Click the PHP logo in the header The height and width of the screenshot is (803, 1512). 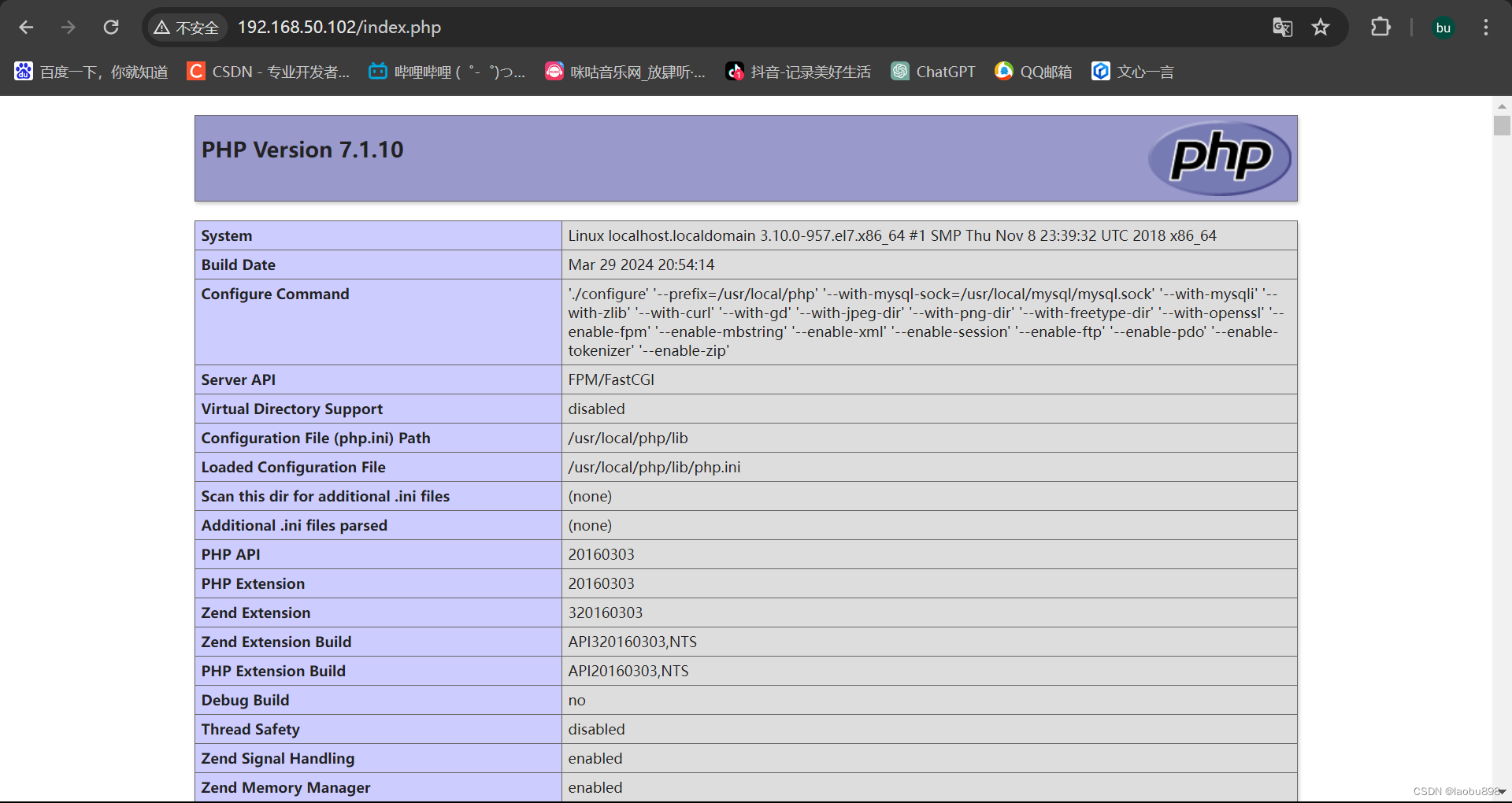(x=1220, y=158)
